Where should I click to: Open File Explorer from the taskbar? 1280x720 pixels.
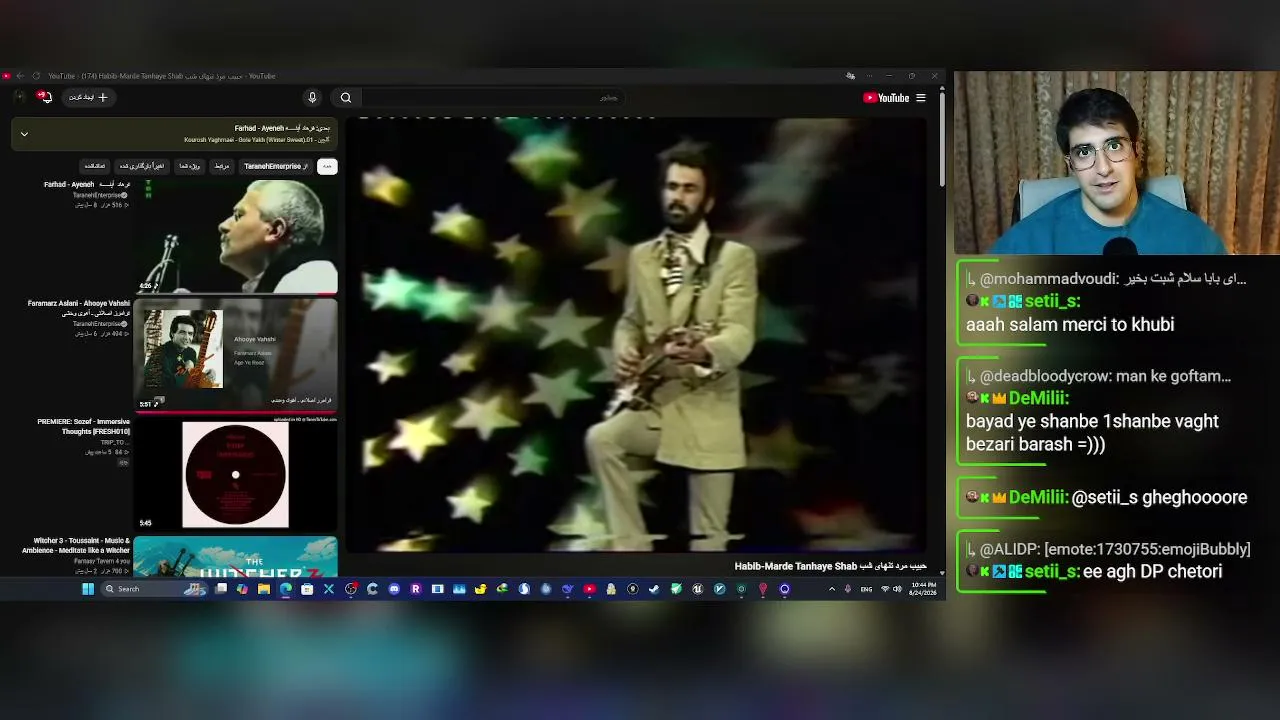click(264, 589)
